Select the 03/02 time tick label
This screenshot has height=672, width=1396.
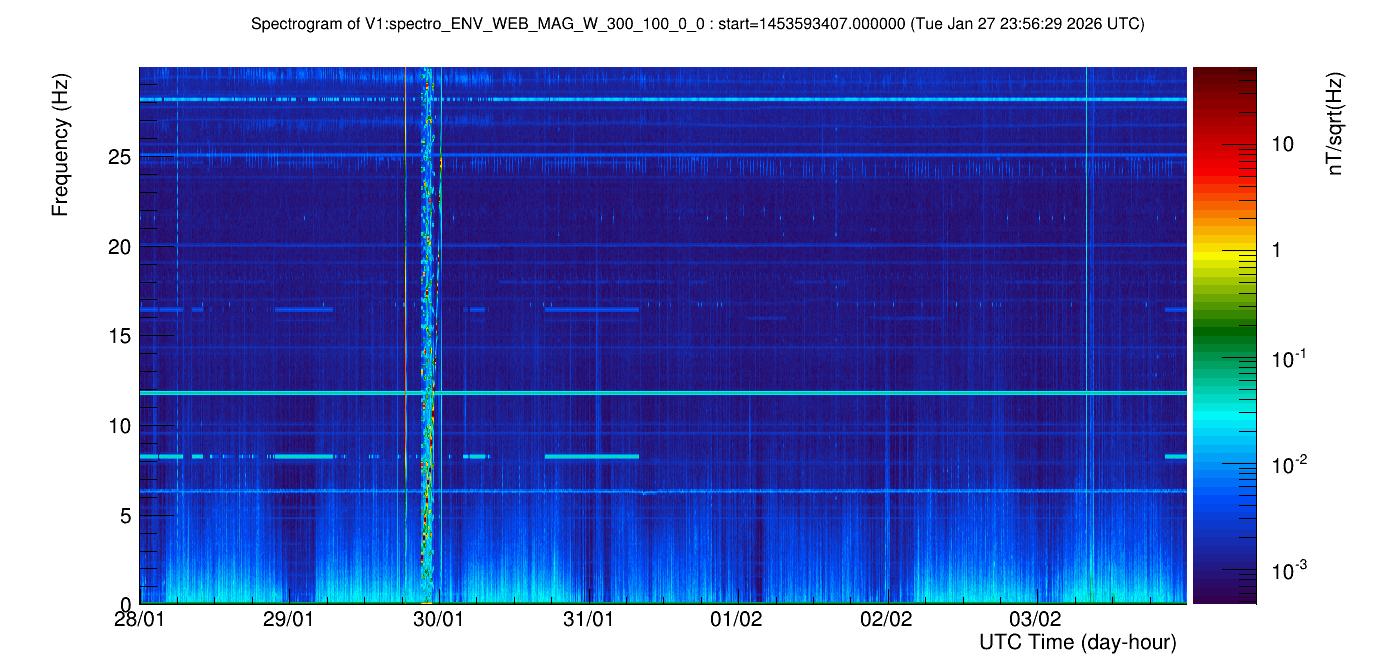[1035, 619]
